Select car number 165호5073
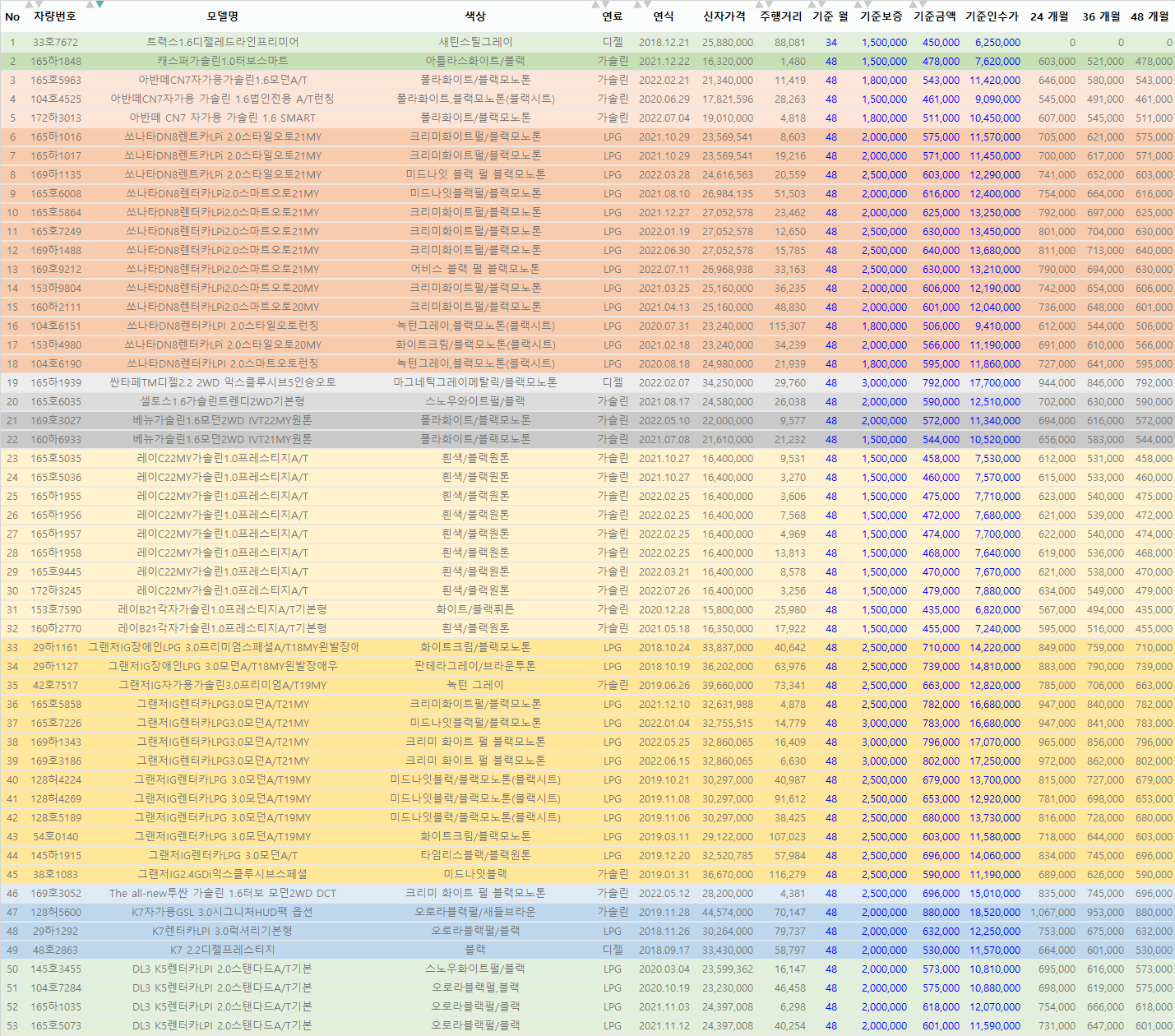Viewport: 1175px width, 1036px height. point(56,1025)
